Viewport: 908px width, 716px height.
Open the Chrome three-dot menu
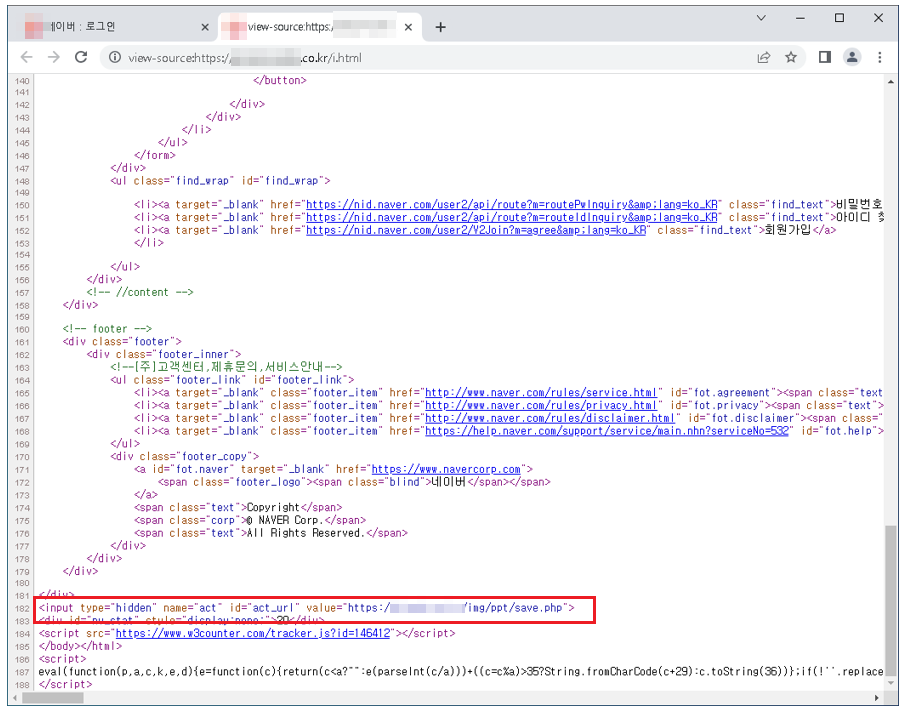(x=880, y=57)
